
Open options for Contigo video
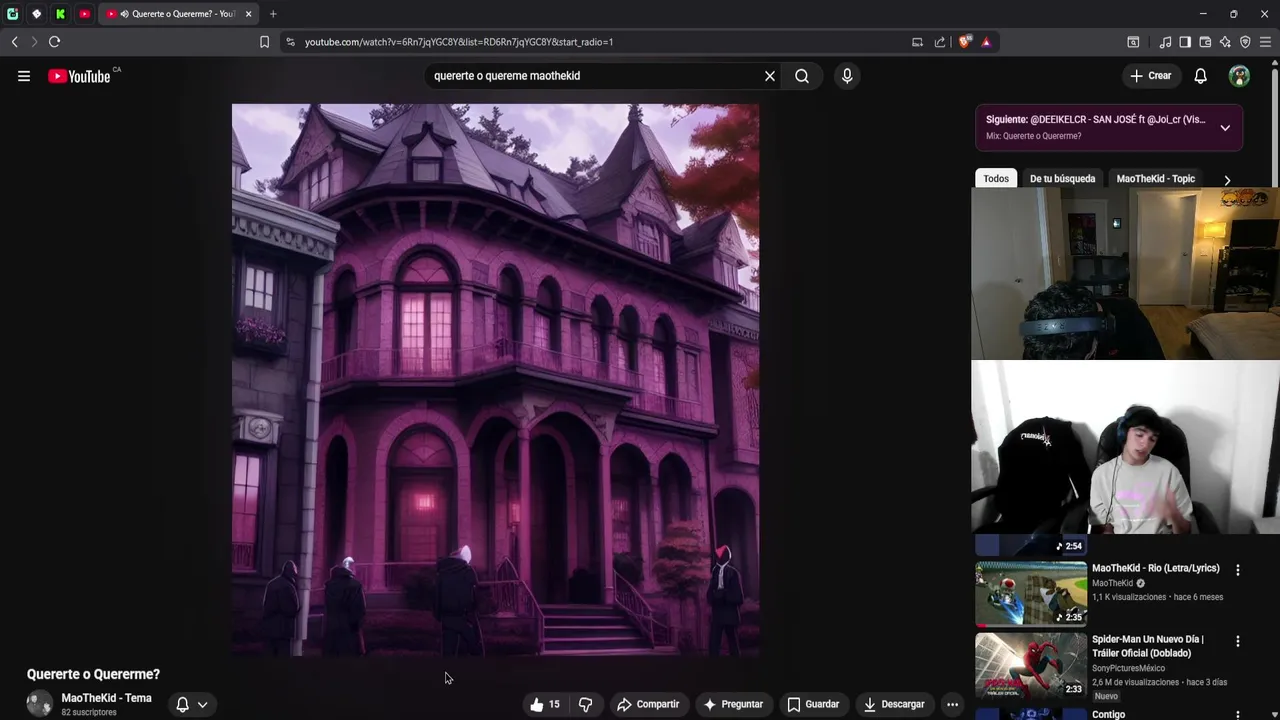point(1237,714)
